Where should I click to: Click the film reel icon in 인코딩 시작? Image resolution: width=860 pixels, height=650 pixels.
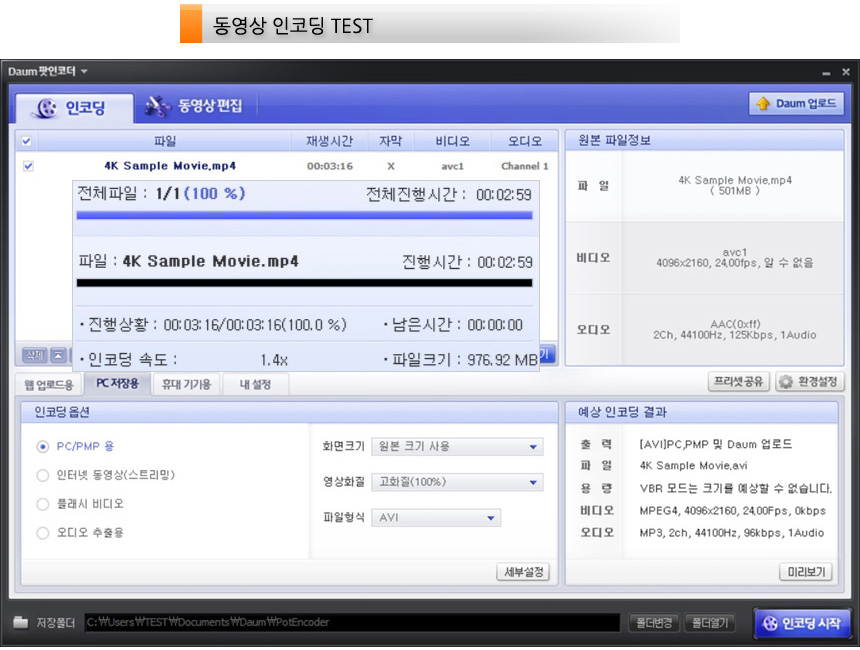(770, 623)
